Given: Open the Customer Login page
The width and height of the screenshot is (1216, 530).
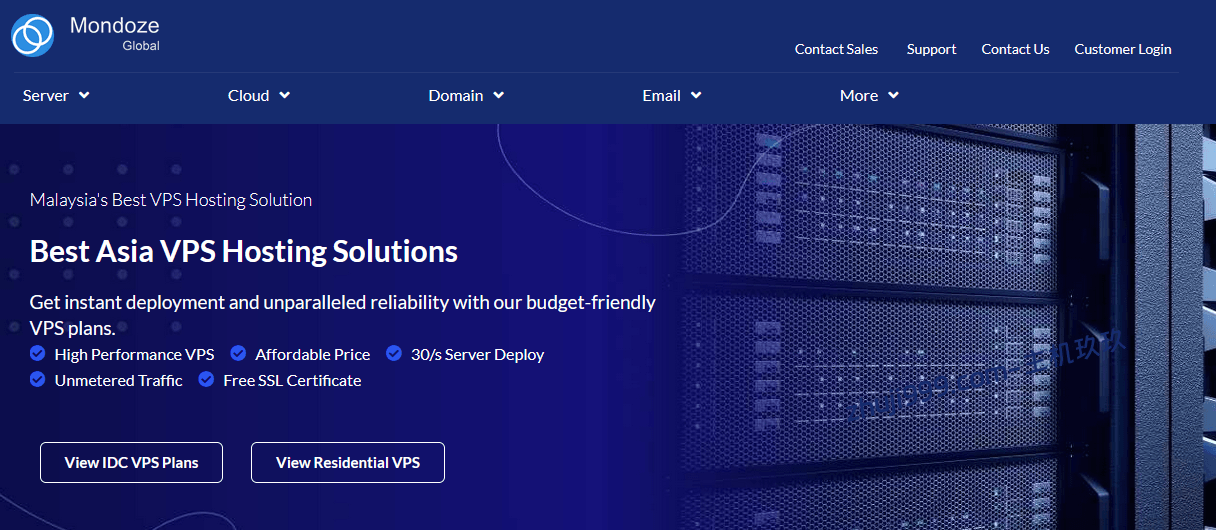Looking at the screenshot, I should (1122, 49).
